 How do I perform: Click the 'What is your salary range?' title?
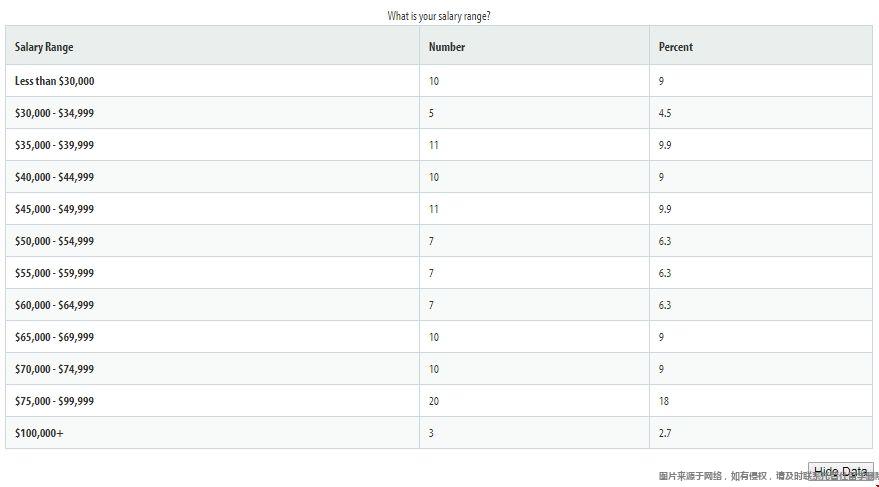click(439, 16)
